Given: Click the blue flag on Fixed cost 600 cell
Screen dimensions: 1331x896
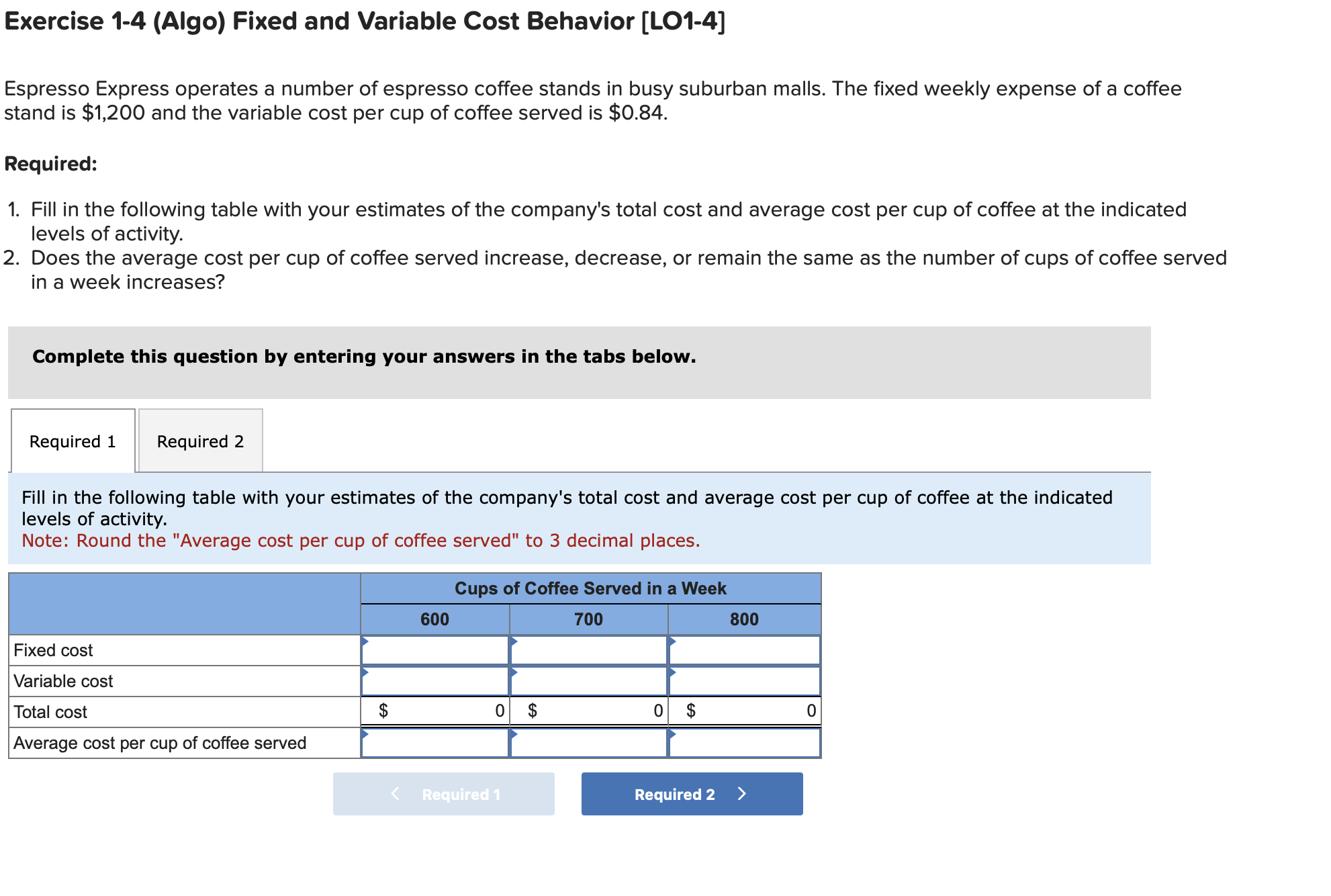Looking at the screenshot, I should pos(366,643).
